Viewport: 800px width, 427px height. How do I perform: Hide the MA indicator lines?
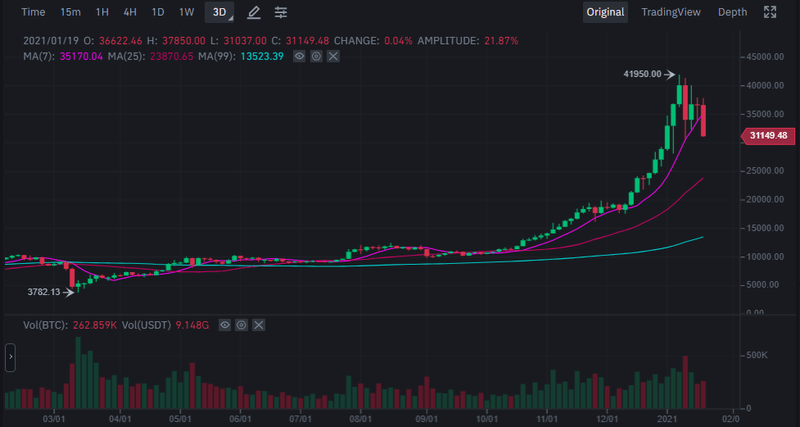[x=299, y=57]
